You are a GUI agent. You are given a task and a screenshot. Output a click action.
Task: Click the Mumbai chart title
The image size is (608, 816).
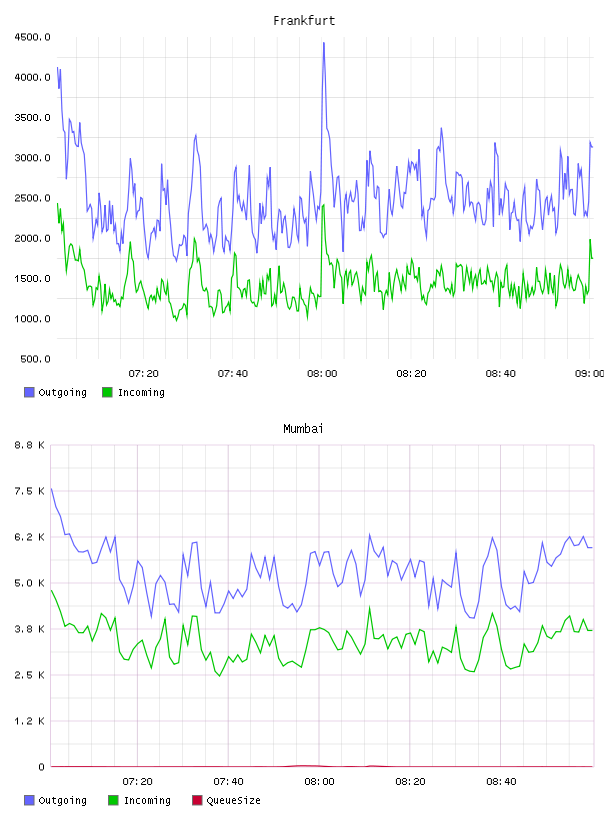(x=303, y=429)
